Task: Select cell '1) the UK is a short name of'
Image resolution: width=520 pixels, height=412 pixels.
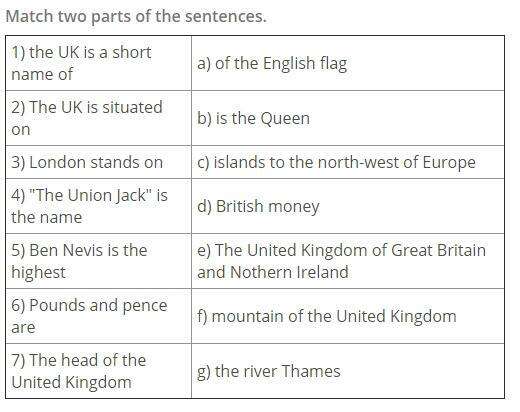Action: point(99,63)
